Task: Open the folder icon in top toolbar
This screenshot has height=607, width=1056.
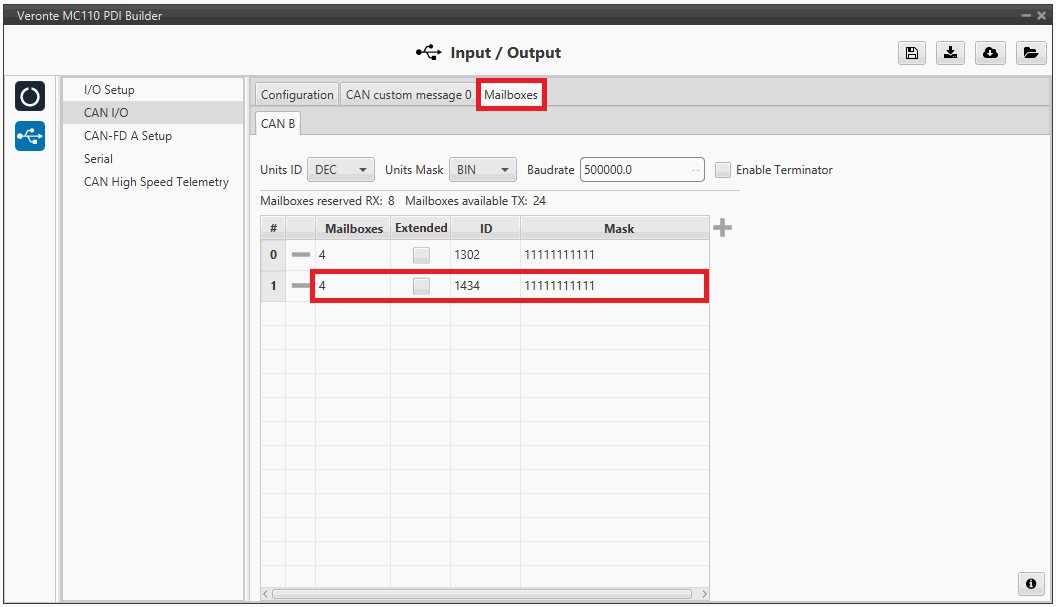Action: (x=1029, y=54)
